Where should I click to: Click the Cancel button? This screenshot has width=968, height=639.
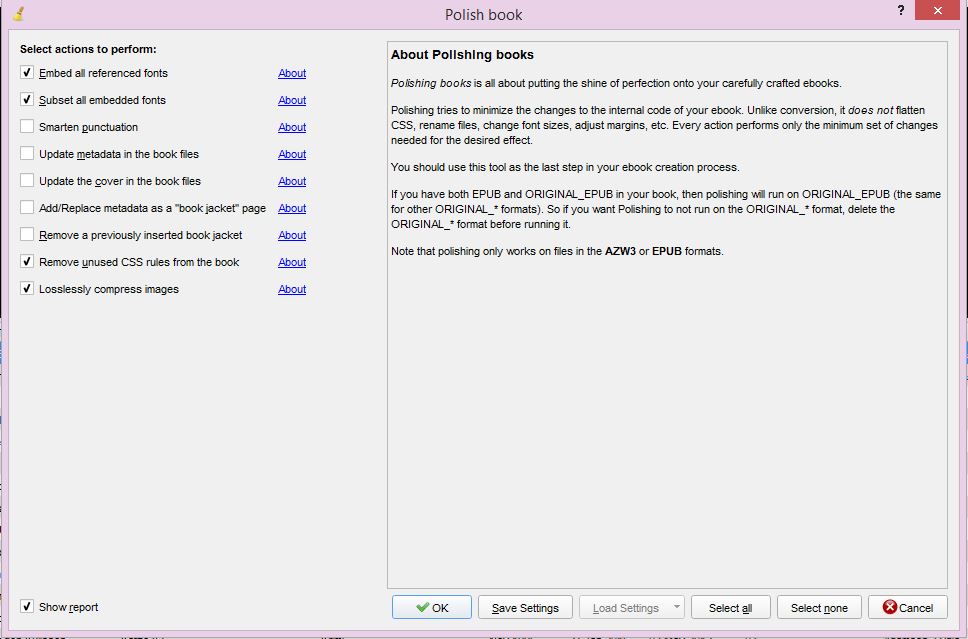908,608
